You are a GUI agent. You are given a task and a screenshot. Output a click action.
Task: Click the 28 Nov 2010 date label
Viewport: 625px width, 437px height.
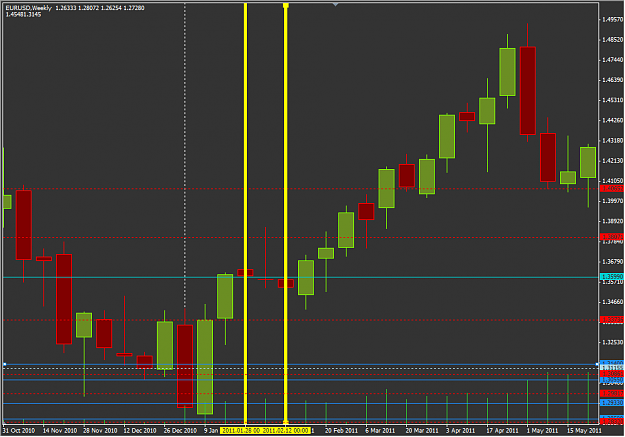[100, 431]
